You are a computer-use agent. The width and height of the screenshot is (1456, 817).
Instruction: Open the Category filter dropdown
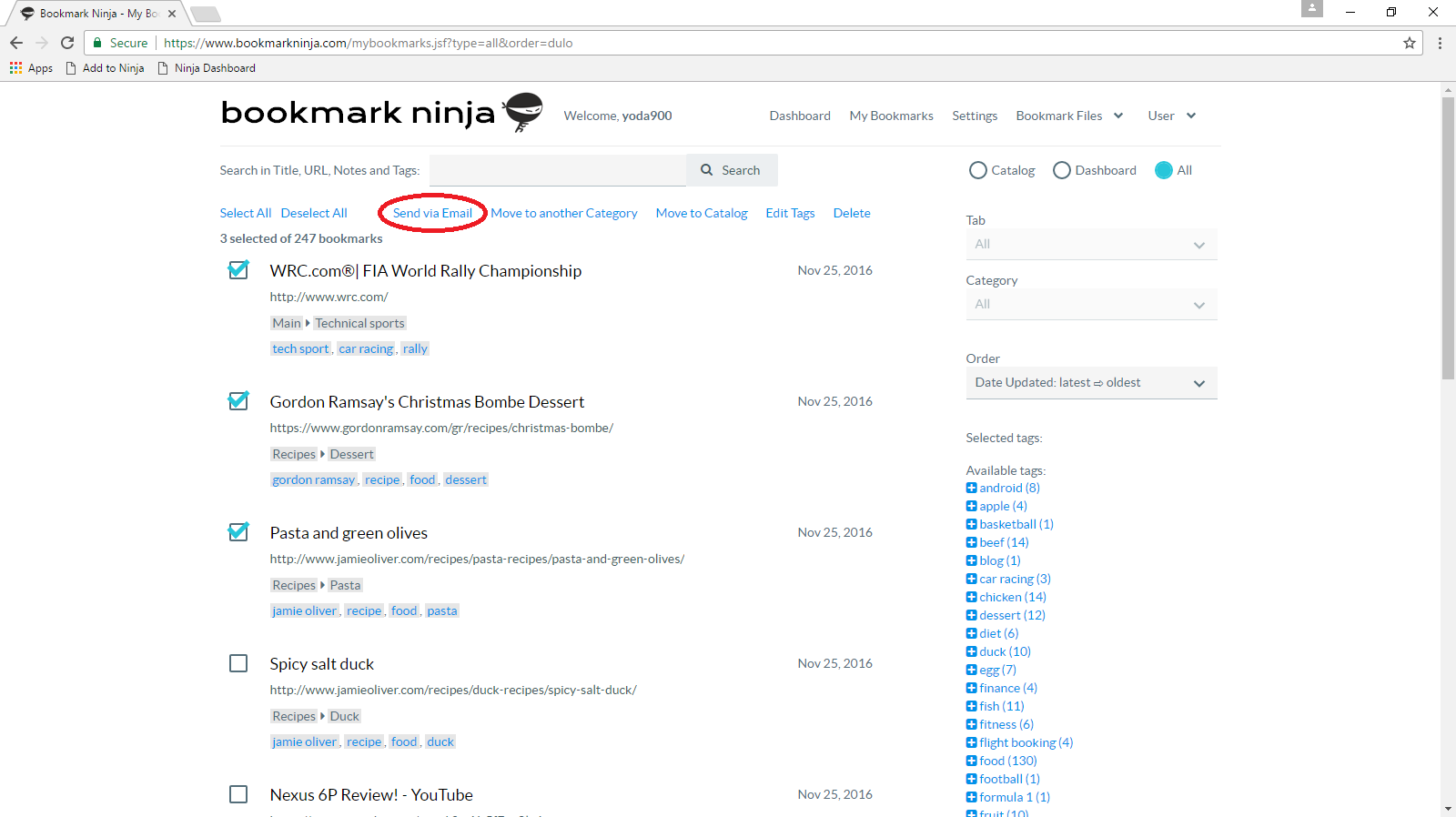1091,304
